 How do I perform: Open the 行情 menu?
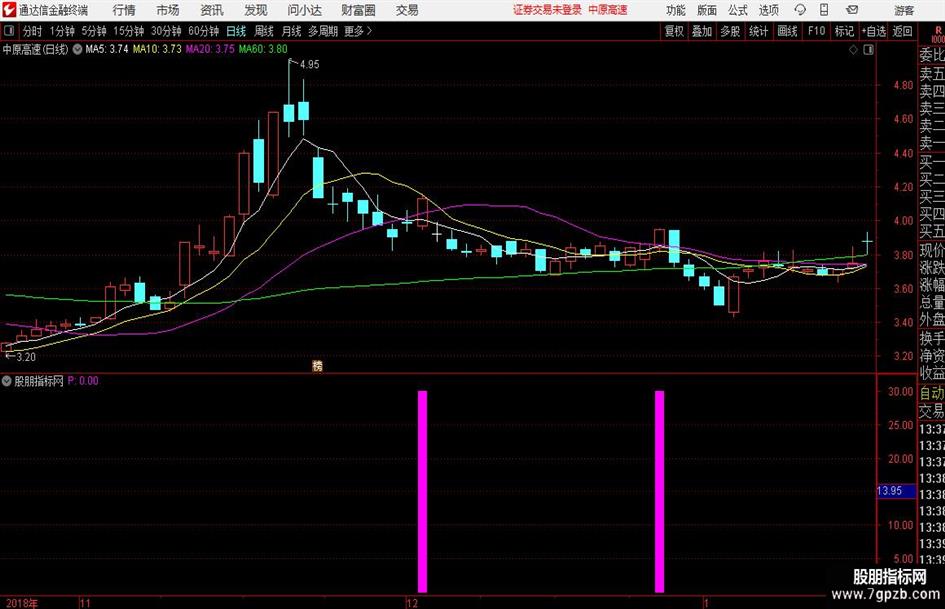[x=124, y=10]
